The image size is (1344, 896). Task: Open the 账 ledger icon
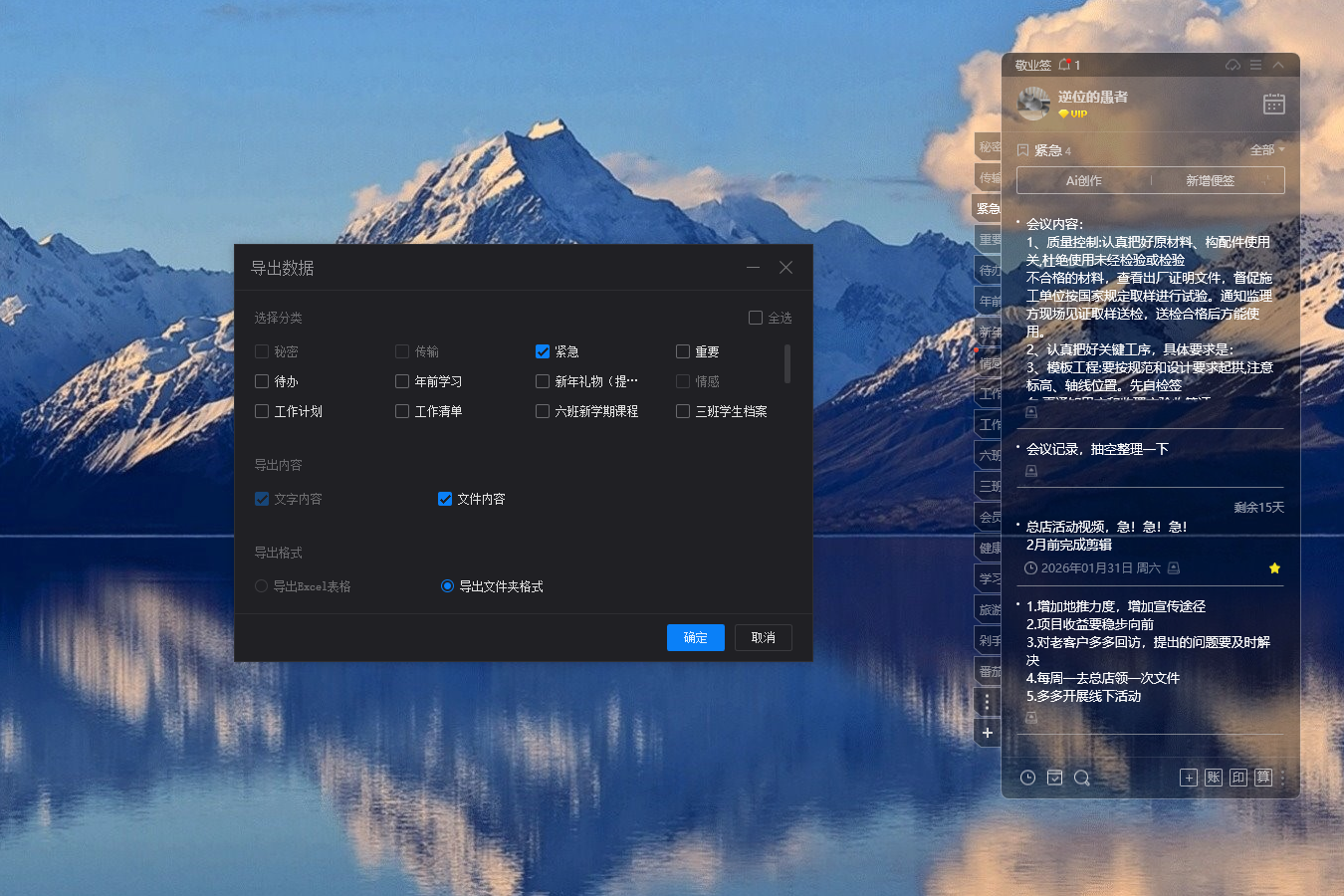point(1214,778)
